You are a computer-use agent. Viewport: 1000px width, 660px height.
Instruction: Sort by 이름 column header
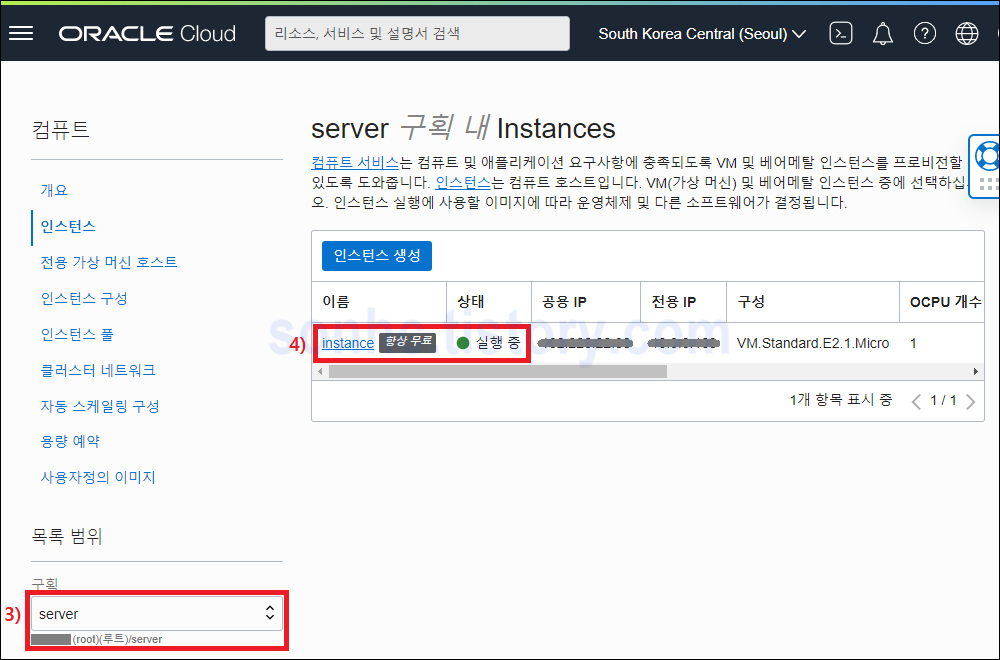[x=336, y=302]
